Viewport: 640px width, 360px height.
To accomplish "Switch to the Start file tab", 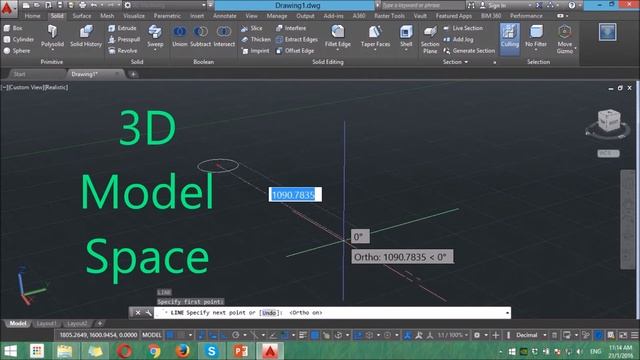I will tap(19, 74).
